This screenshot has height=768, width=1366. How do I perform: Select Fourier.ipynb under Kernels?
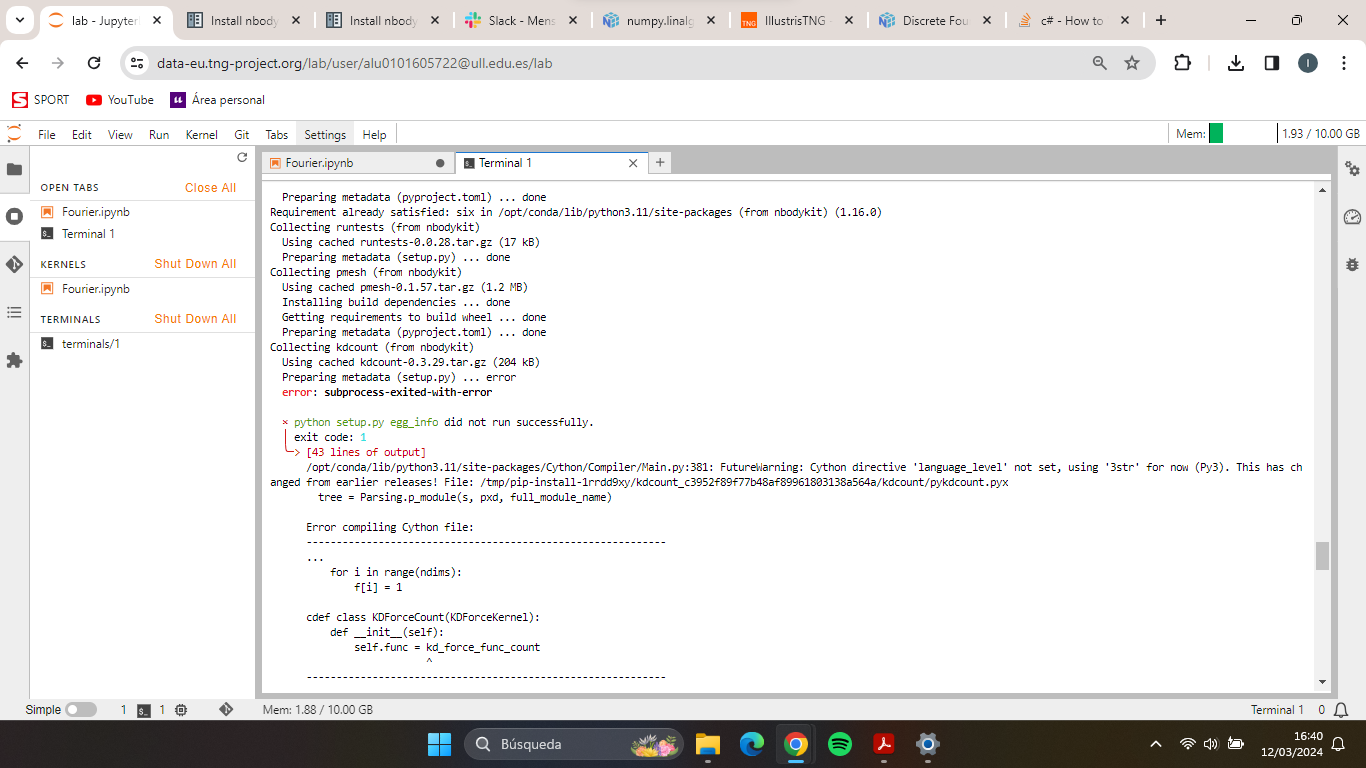pos(143,289)
